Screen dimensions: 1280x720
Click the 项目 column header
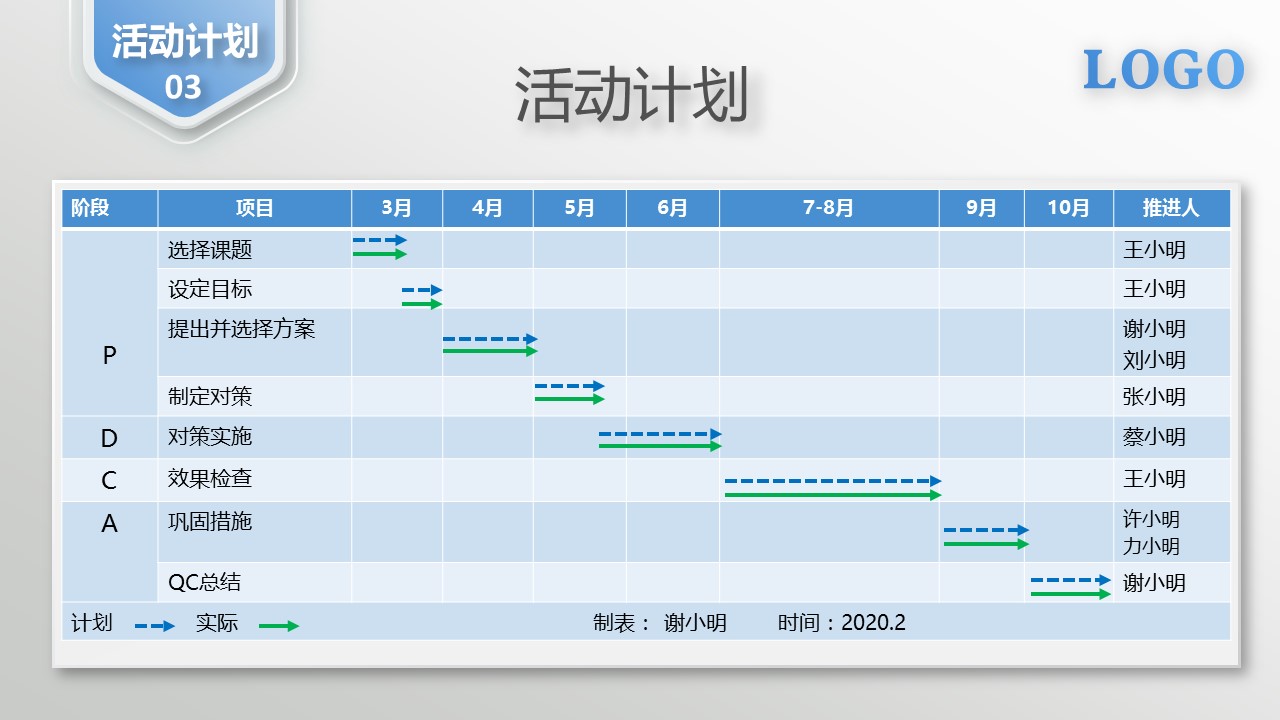[254, 208]
